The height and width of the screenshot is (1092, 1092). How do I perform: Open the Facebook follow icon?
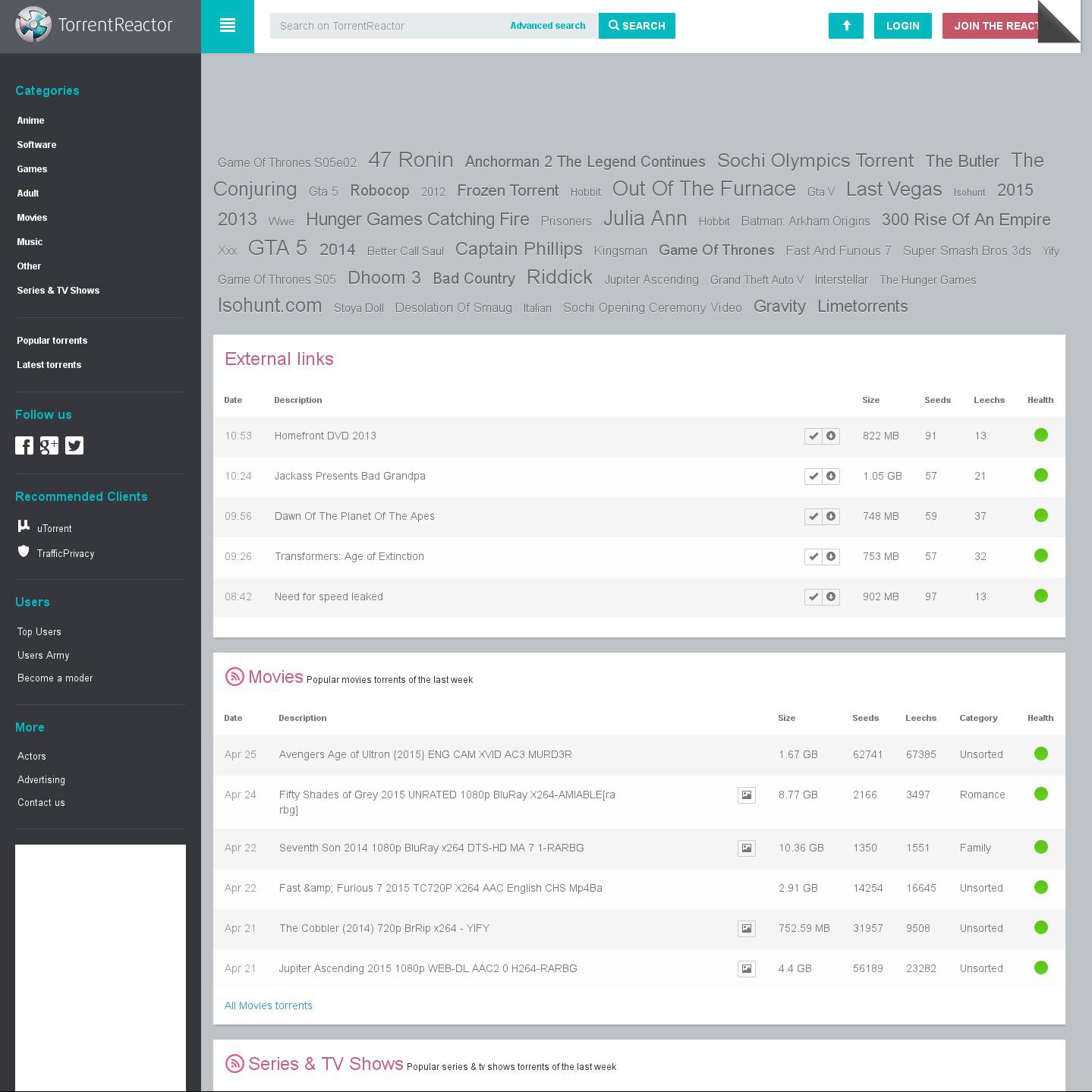[24, 445]
